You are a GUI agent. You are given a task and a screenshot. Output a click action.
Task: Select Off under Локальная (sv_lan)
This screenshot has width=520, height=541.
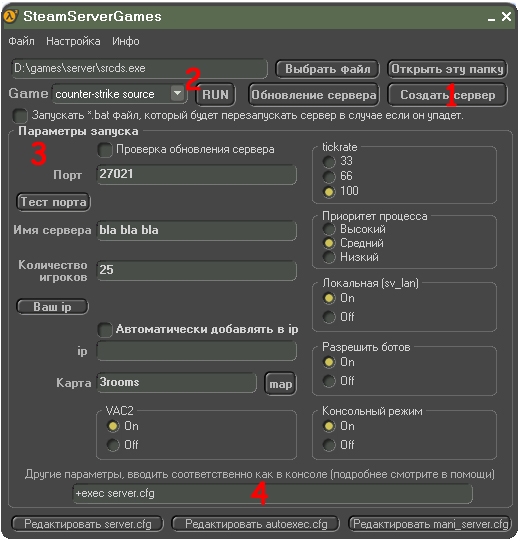(329, 317)
